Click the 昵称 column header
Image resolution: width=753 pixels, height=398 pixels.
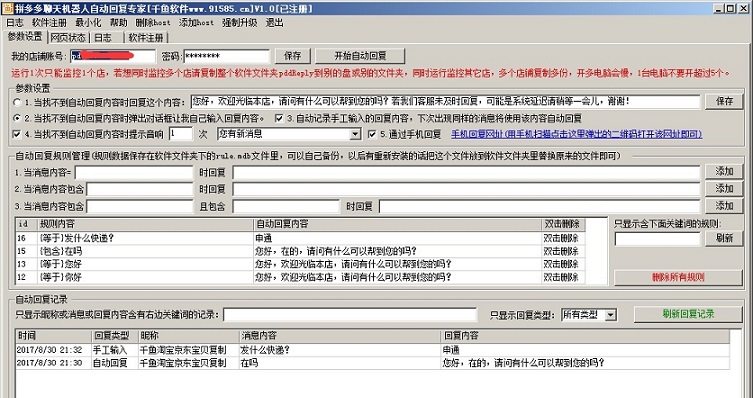[x=188, y=336]
